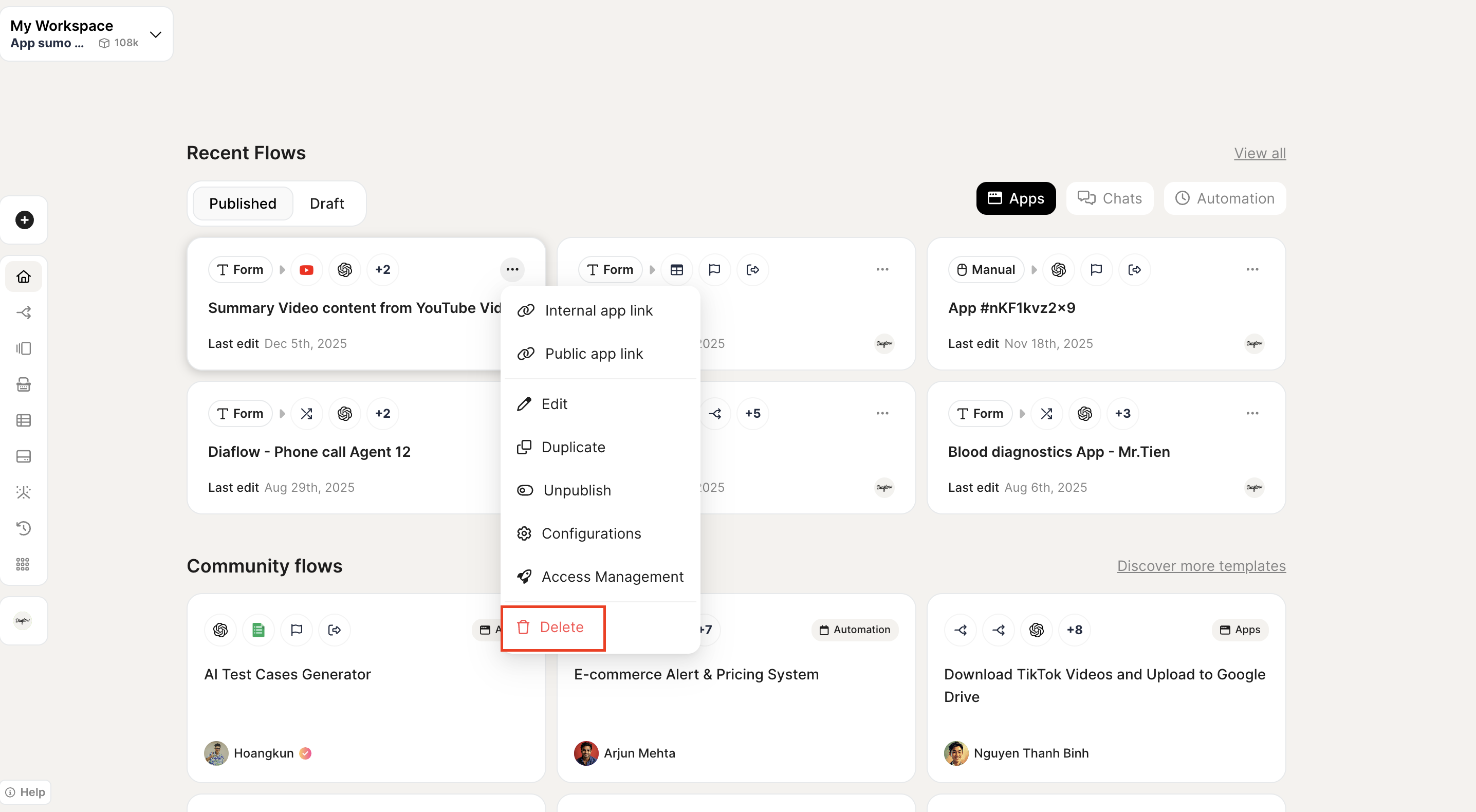Image resolution: width=1476 pixels, height=812 pixels.
Task: Open the Diaflow profile avatar in sidebar
Action: pyautogui.click(x=23, y=621)
